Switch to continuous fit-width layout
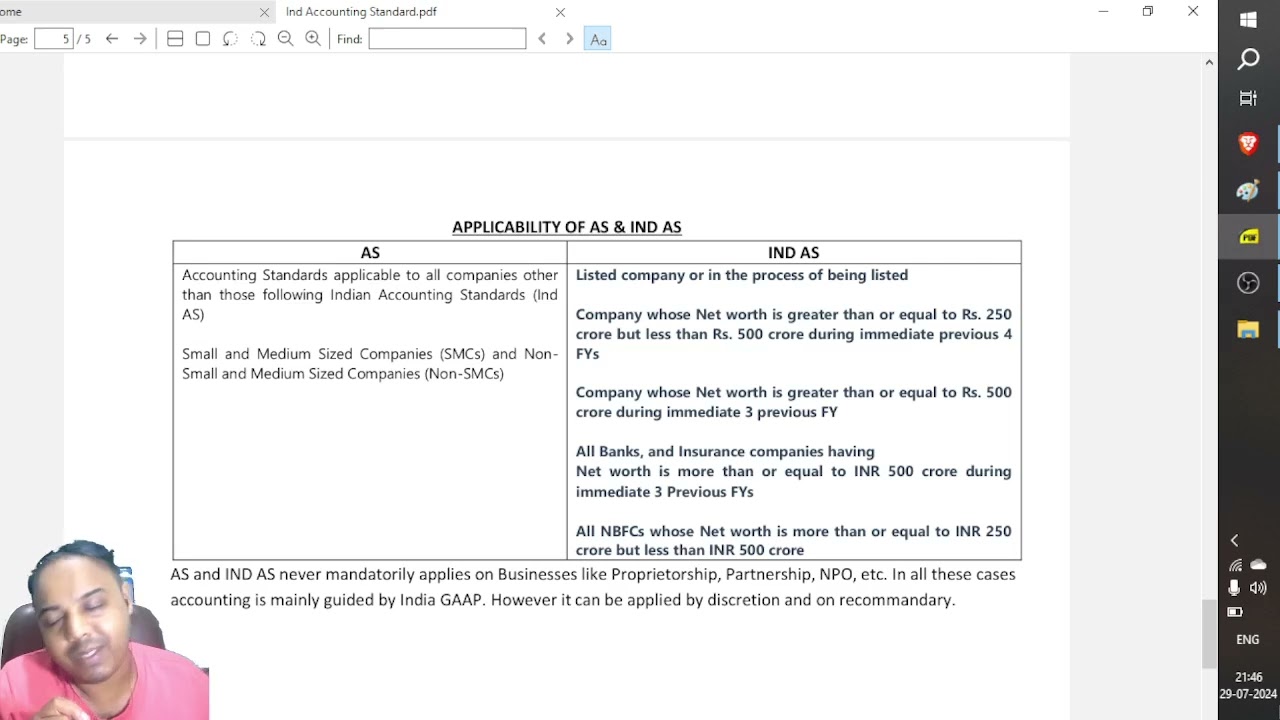The image size is (1280, 720). [175, 39]
